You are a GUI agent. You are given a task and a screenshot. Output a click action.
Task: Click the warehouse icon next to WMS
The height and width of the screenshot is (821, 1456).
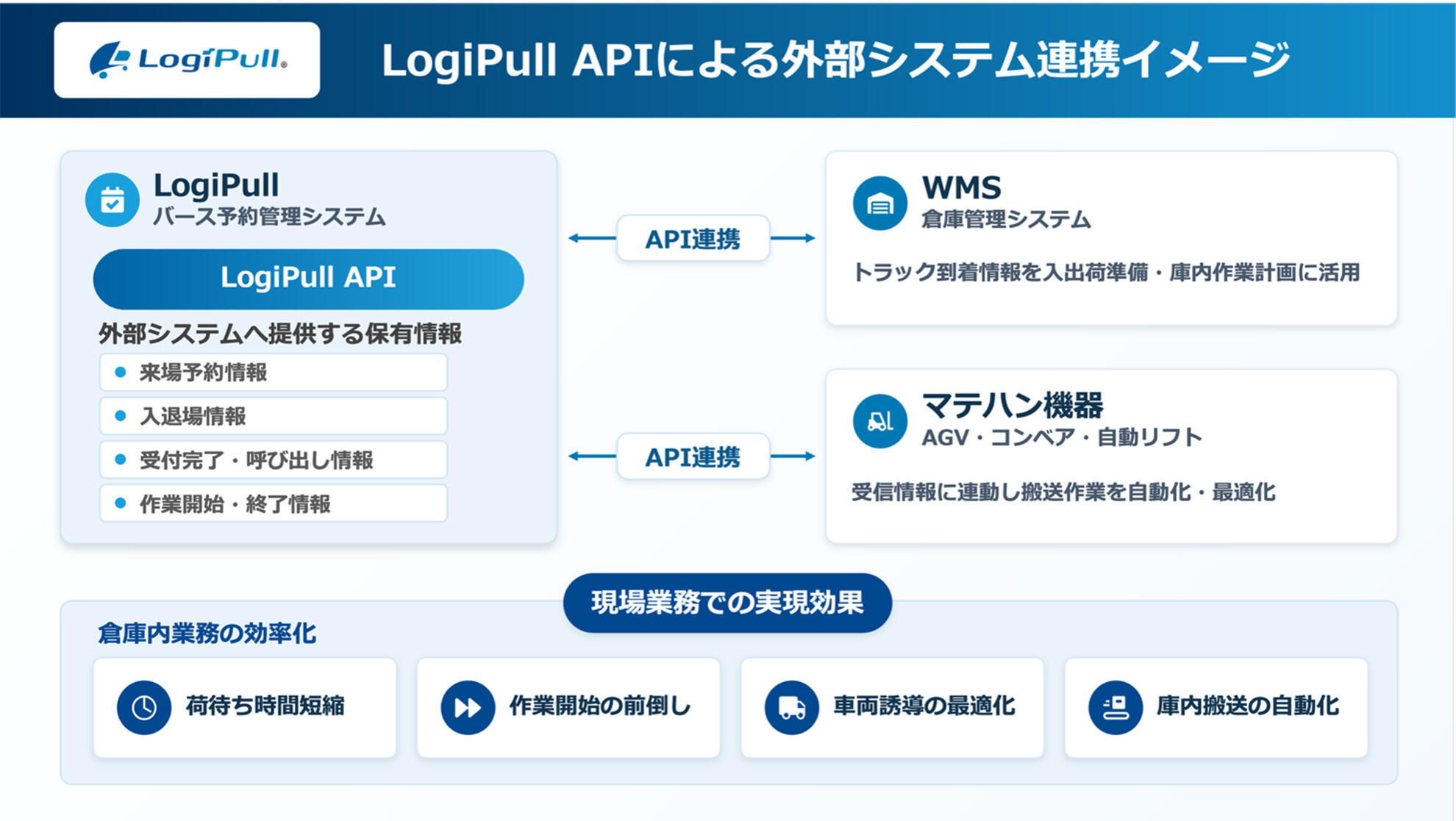tap(879, 203)
